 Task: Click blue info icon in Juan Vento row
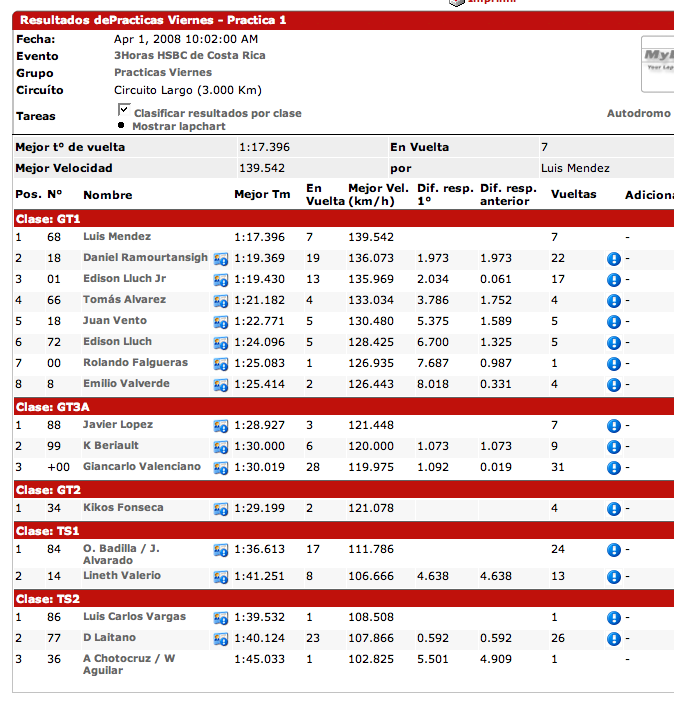pos(613,322)
